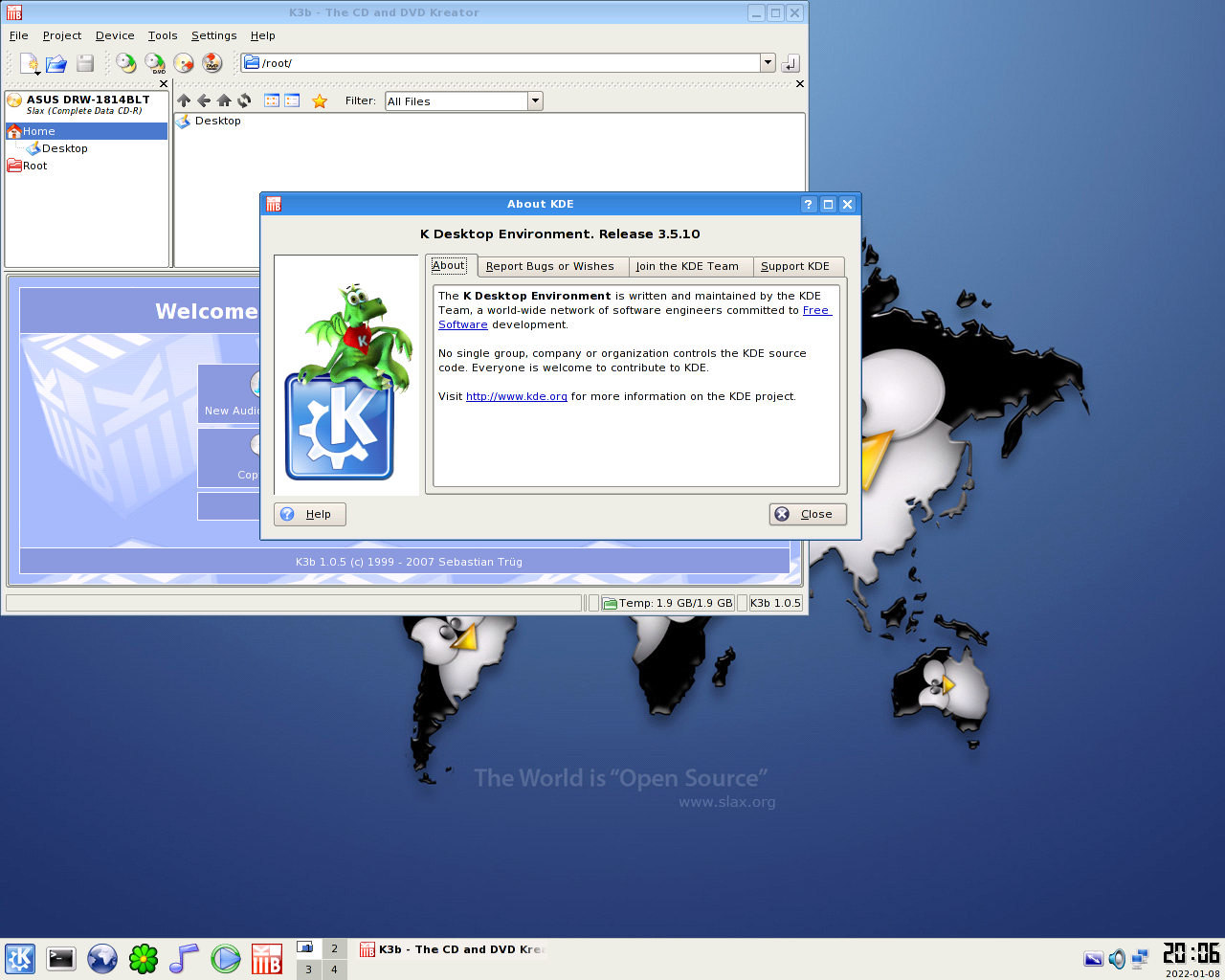
Task: Select Desktop under Home in tree
Action: point(57,148)
